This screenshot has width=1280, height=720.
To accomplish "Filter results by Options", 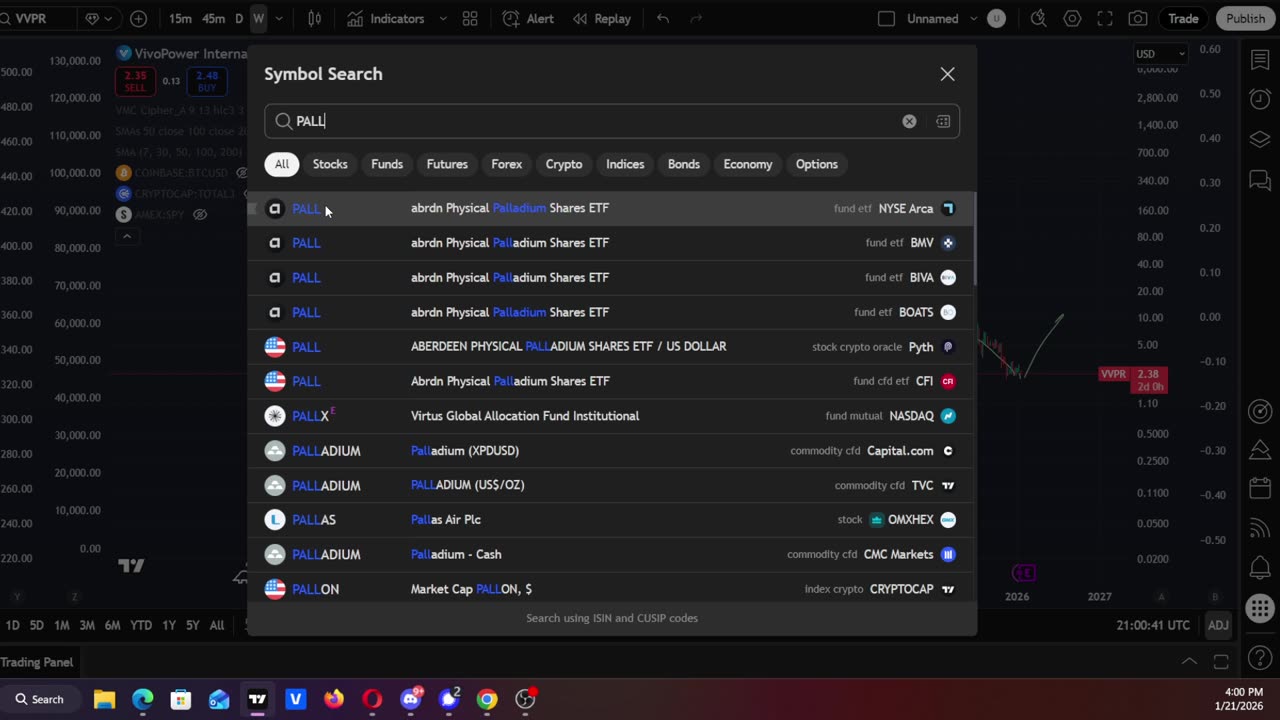I will pyautogui.click(x=817, y=164).
